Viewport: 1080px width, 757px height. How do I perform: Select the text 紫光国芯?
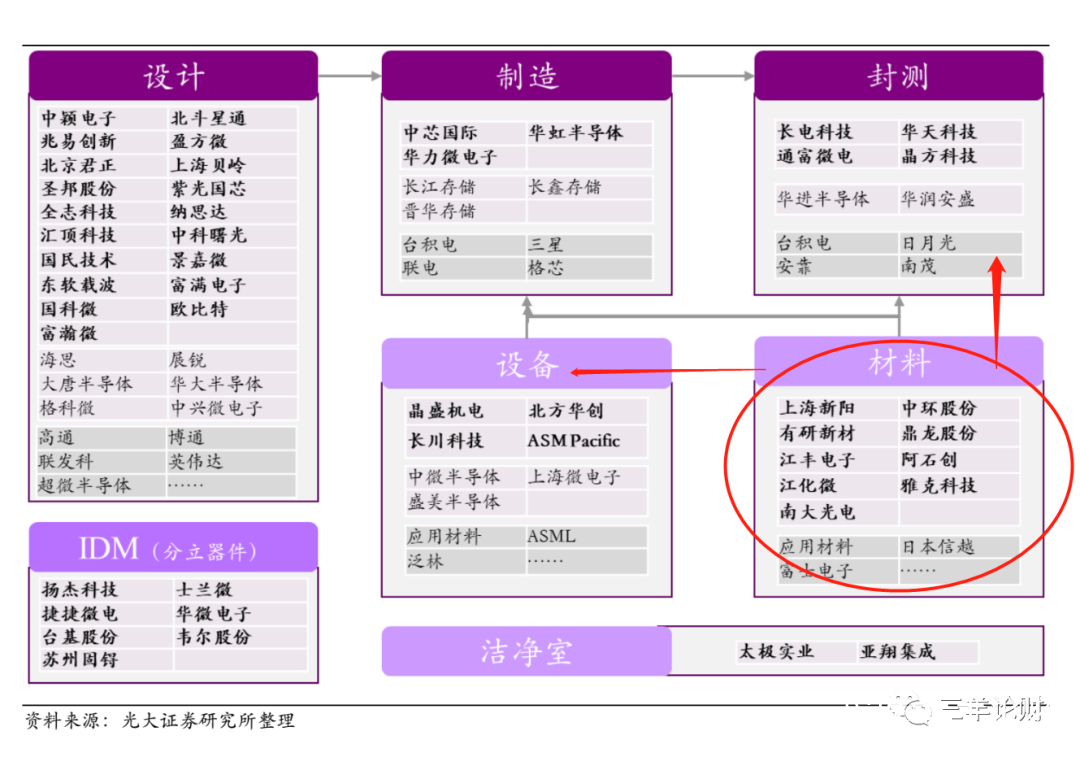click(208, 189)
